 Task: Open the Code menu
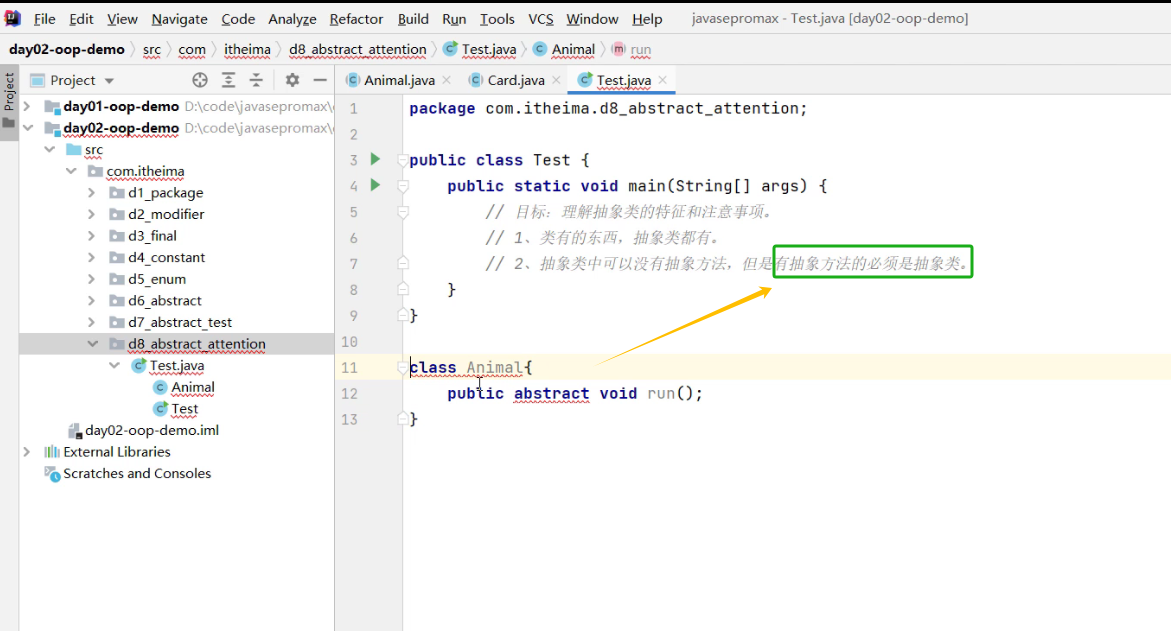tap(237, 19)
